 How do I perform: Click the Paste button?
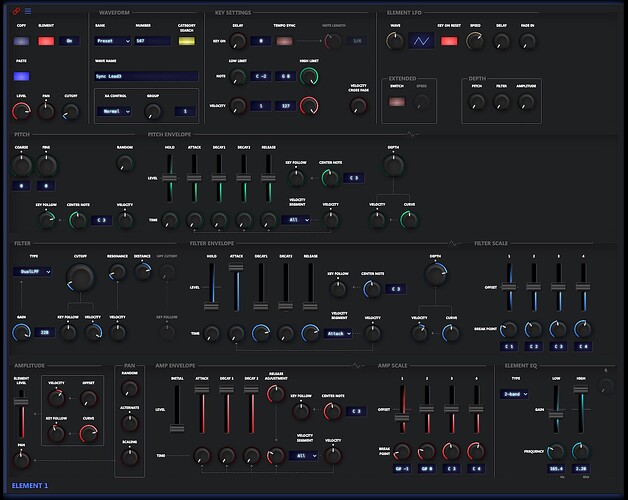(22, 76)
